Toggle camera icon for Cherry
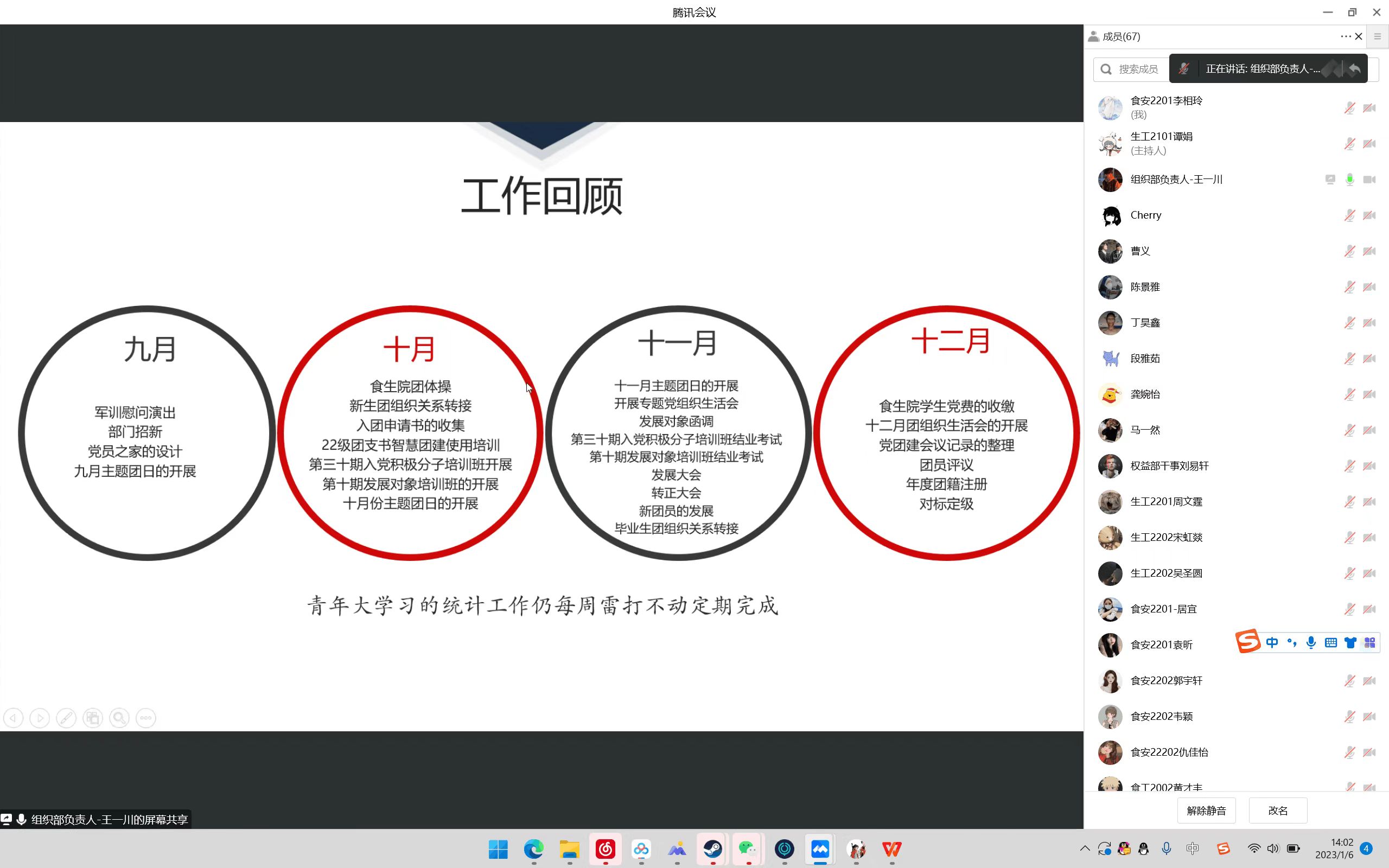1389x868 pixels. [x=1369, y=215]
